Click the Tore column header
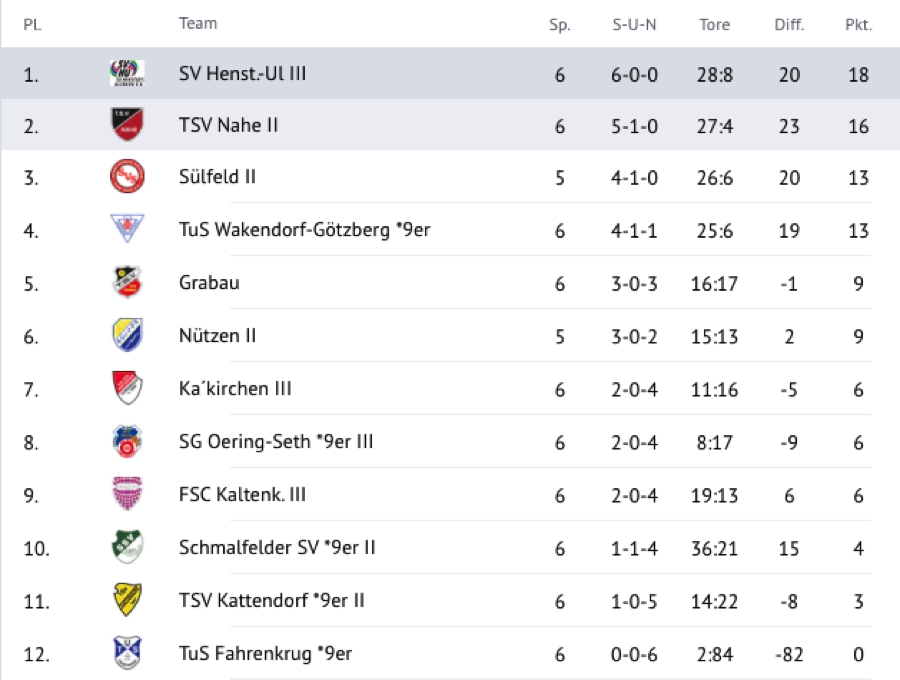Viewport: 900px width, 680px height. [714, 25]
